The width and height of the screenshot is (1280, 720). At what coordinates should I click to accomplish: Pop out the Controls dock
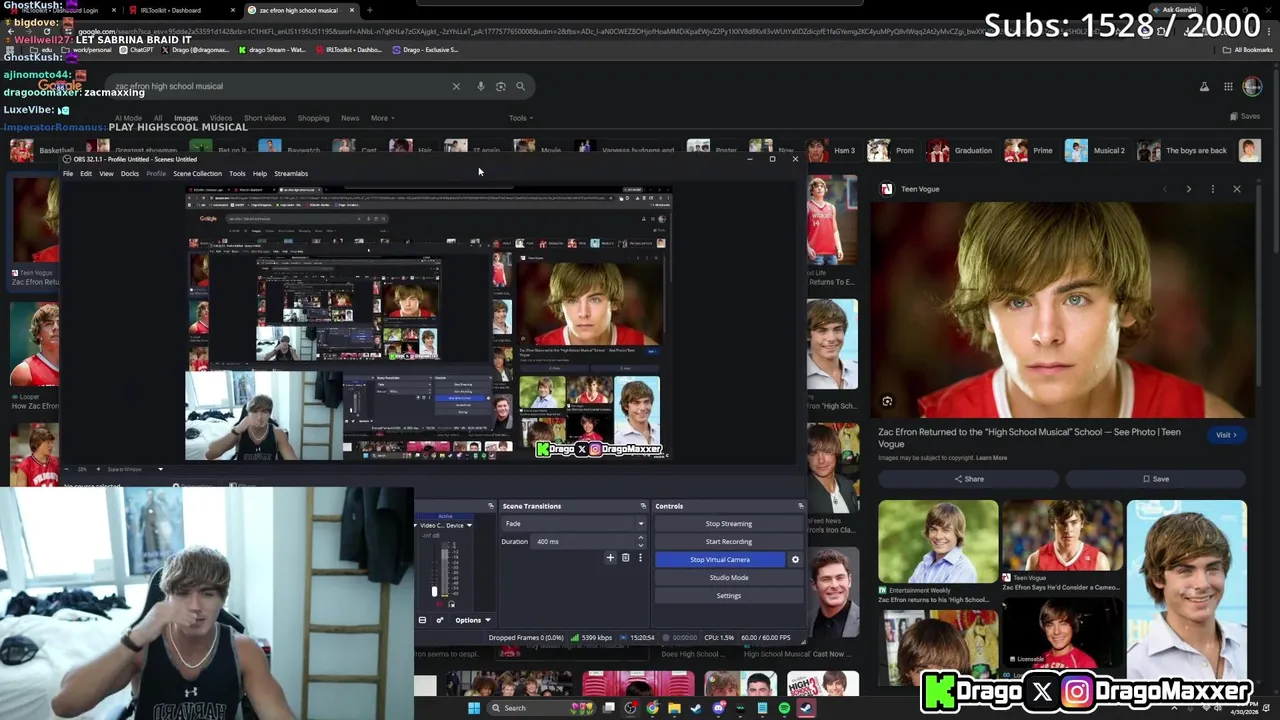point(800,506)
